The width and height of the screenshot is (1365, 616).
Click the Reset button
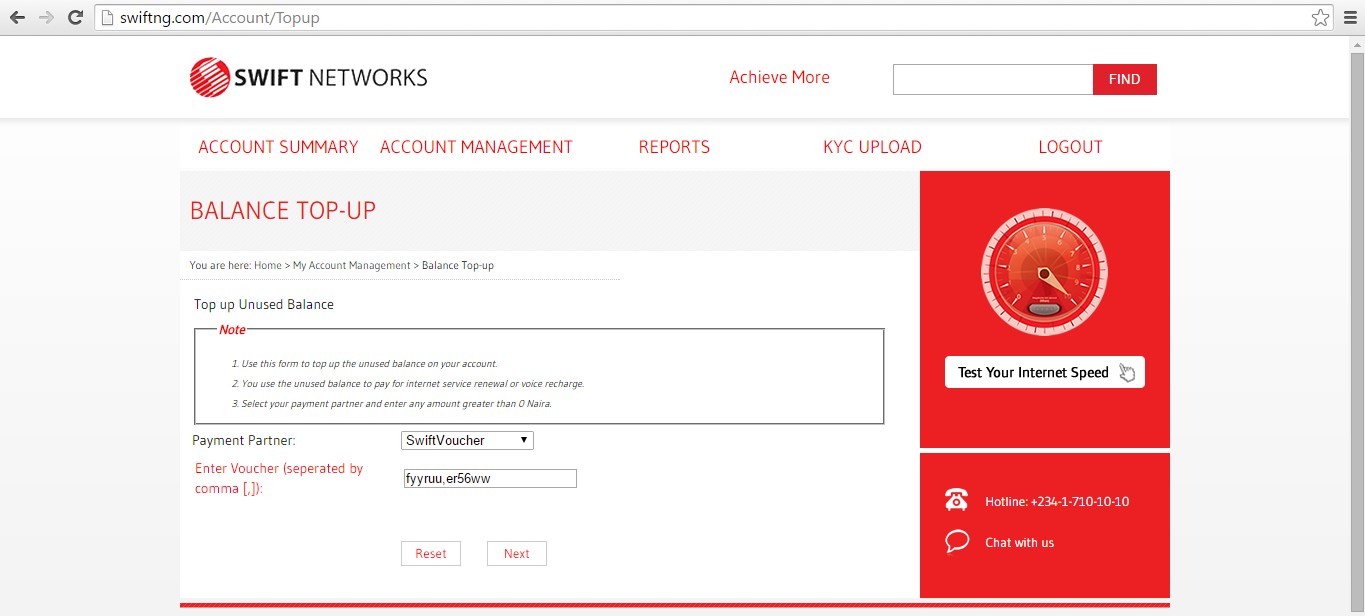coord(430,553)
